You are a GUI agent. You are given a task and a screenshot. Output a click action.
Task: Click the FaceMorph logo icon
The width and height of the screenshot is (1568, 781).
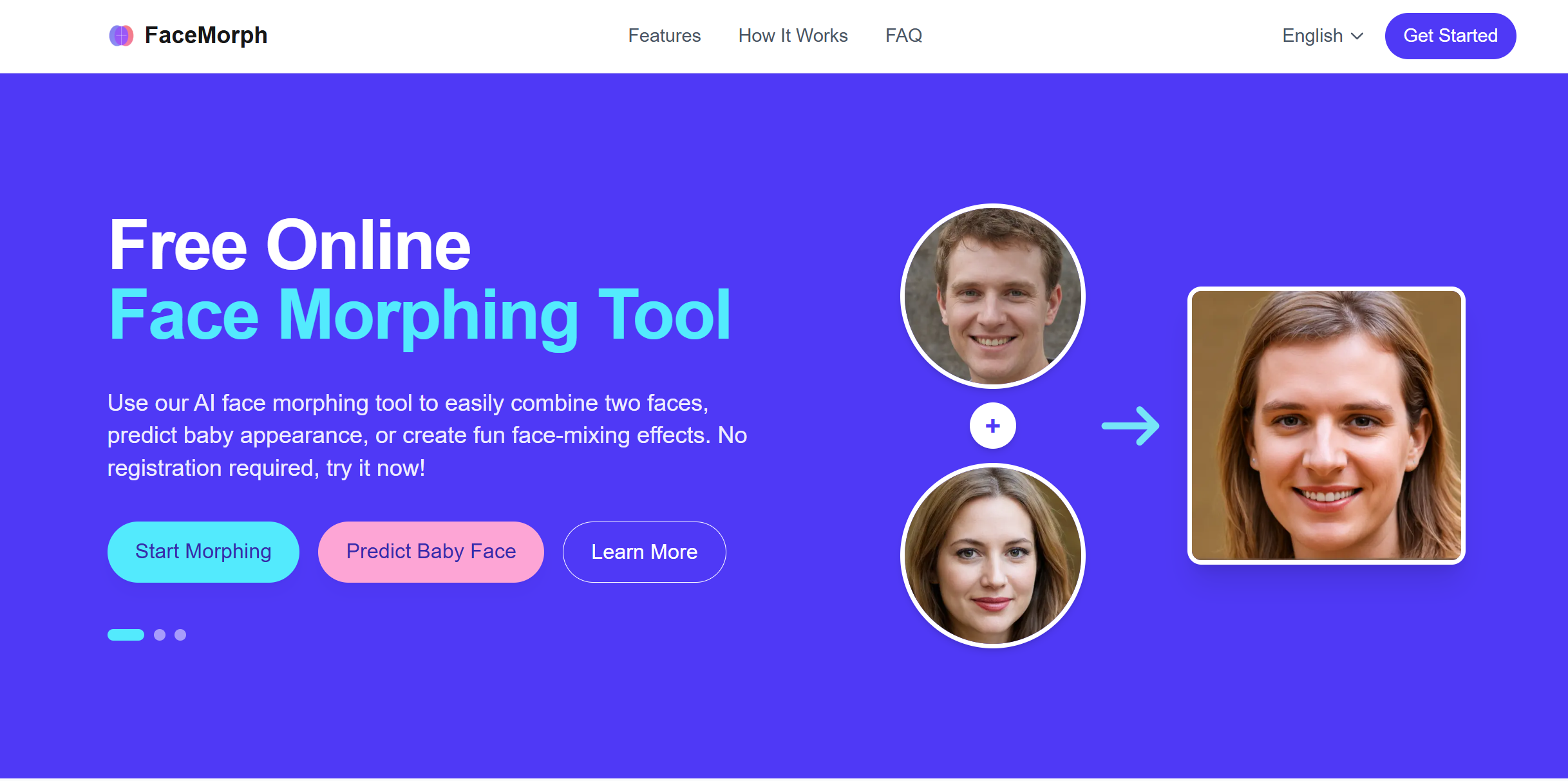(121, 35)
